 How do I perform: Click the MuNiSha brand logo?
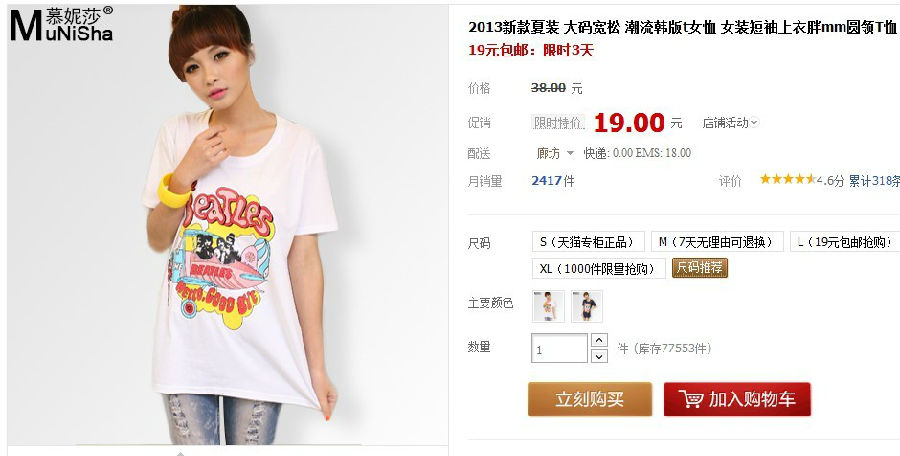point(61,24)
